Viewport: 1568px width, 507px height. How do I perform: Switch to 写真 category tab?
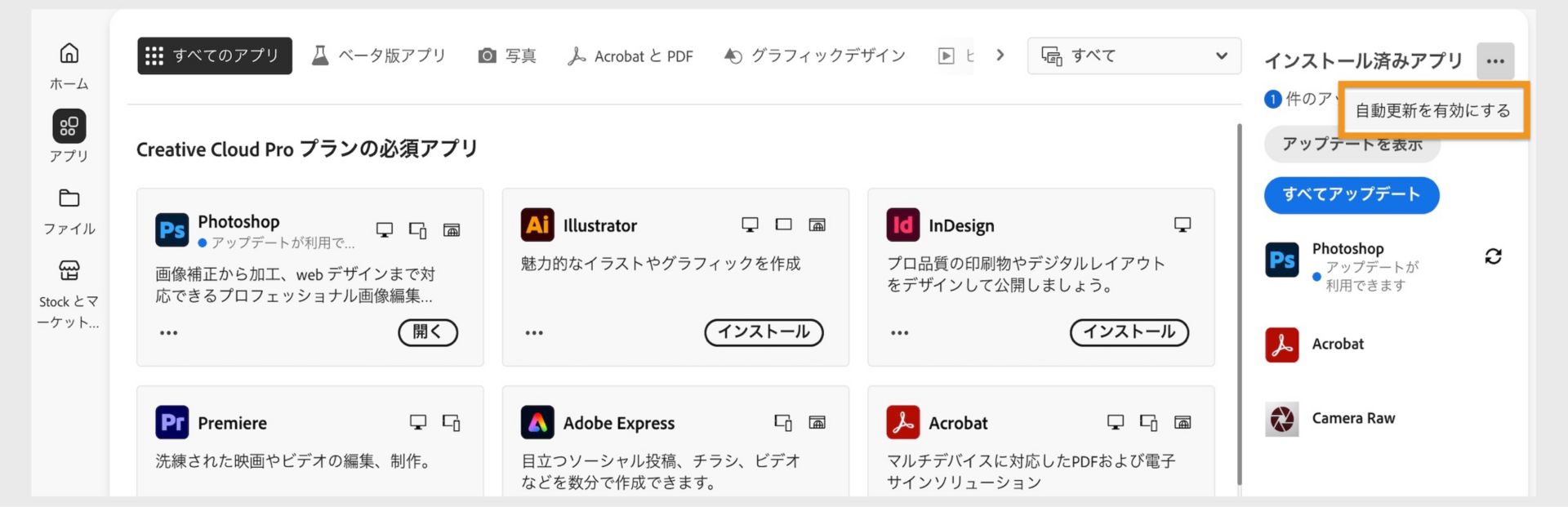click(507, 56)
